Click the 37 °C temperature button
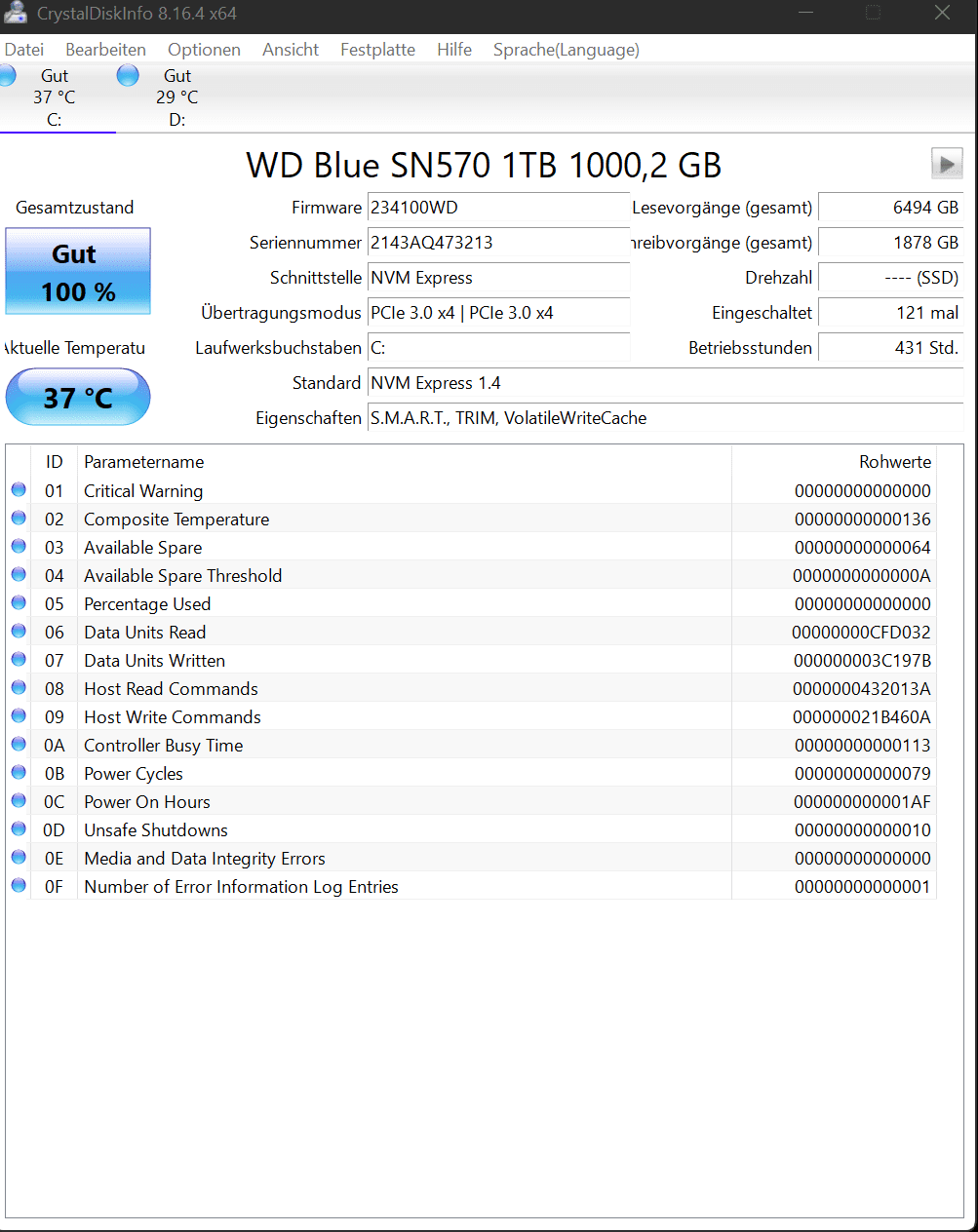 78,398
